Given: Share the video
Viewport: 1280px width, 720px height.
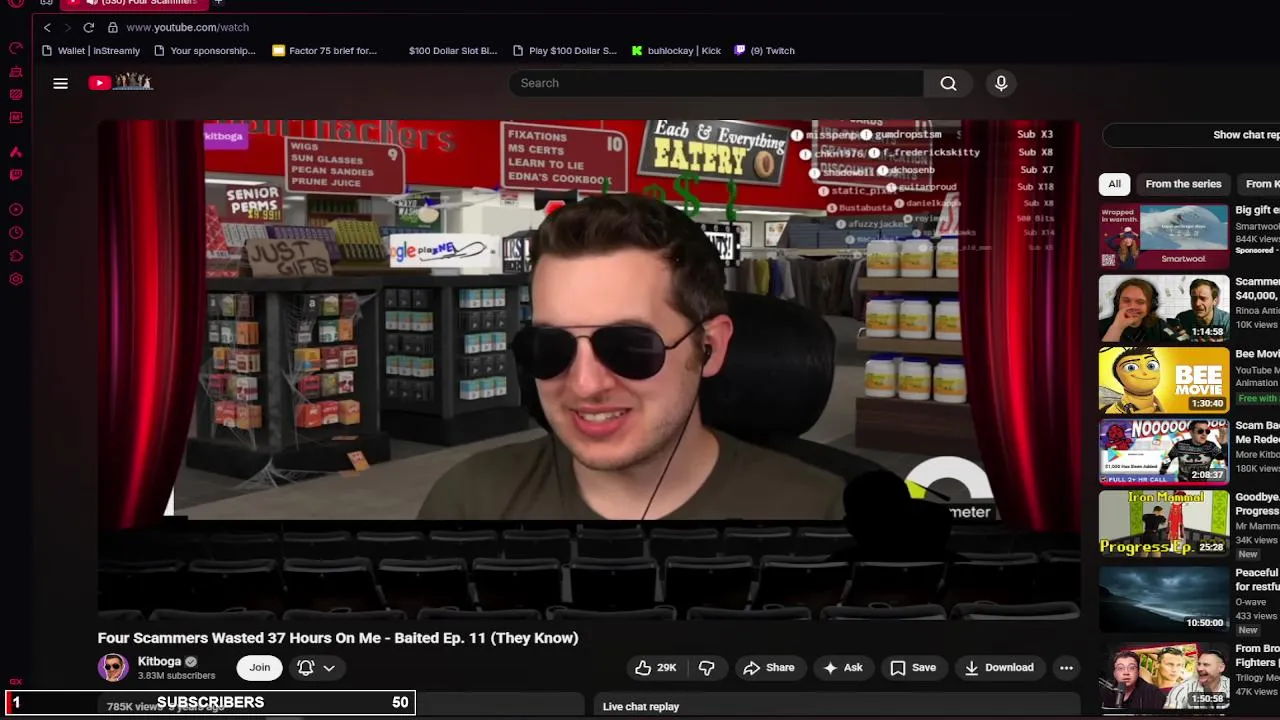Looking at the screenshot, I should [768, 668].
